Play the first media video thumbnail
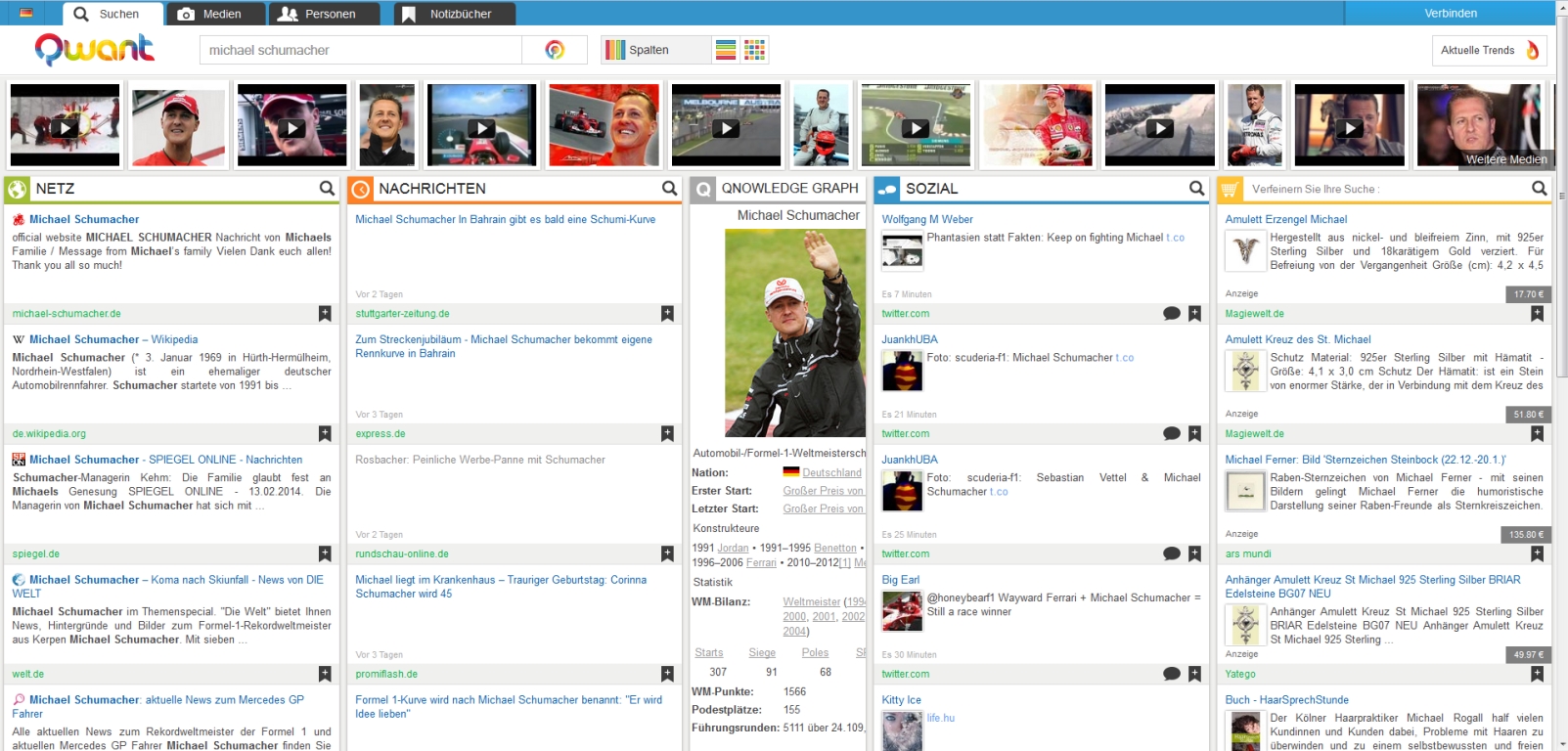Screen dimensions: 1568x751 click(65, 125)
